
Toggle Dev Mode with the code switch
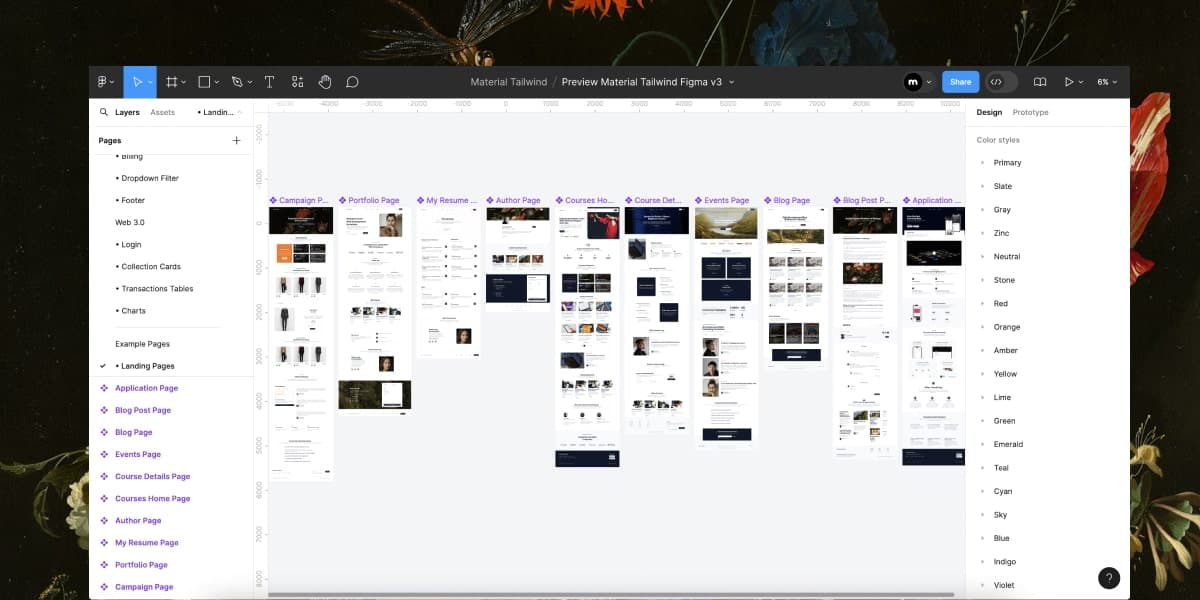(995, 81)
